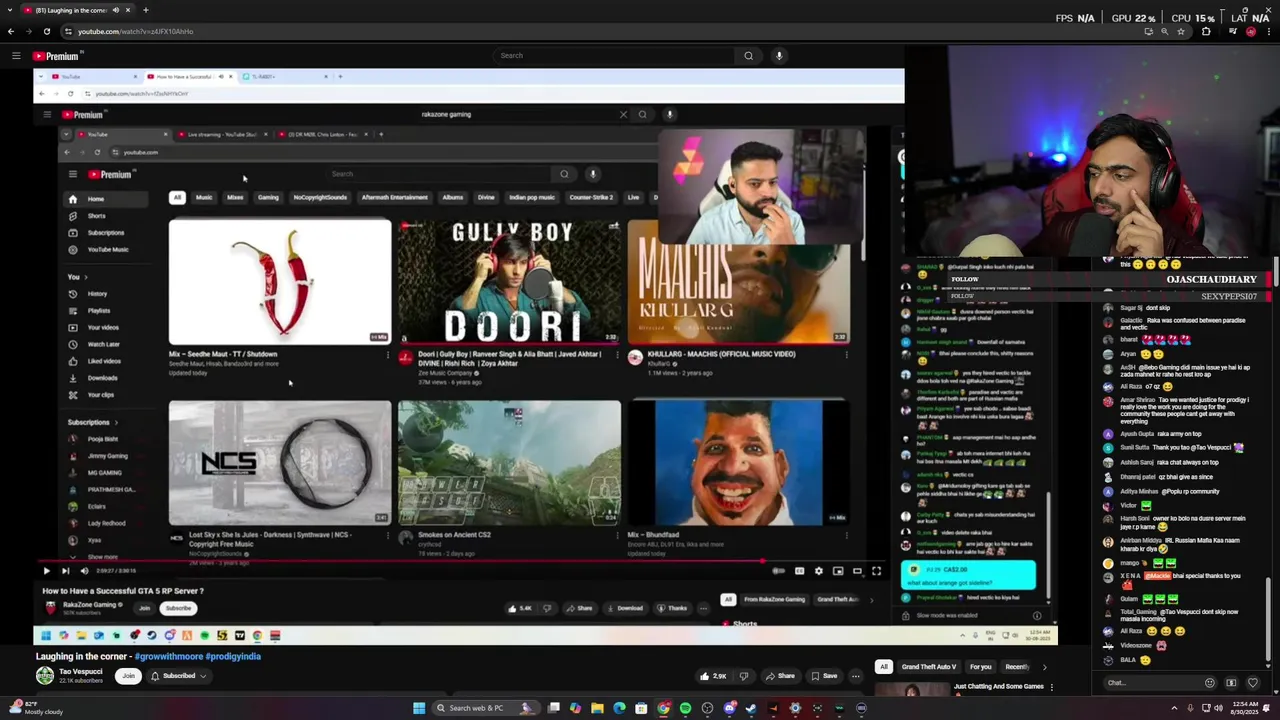Image resolution: width=1280 pixels, height=720 pixels.
Task: Open the taskbar clock showing 12:54 AM
Action: point(1246,708)
